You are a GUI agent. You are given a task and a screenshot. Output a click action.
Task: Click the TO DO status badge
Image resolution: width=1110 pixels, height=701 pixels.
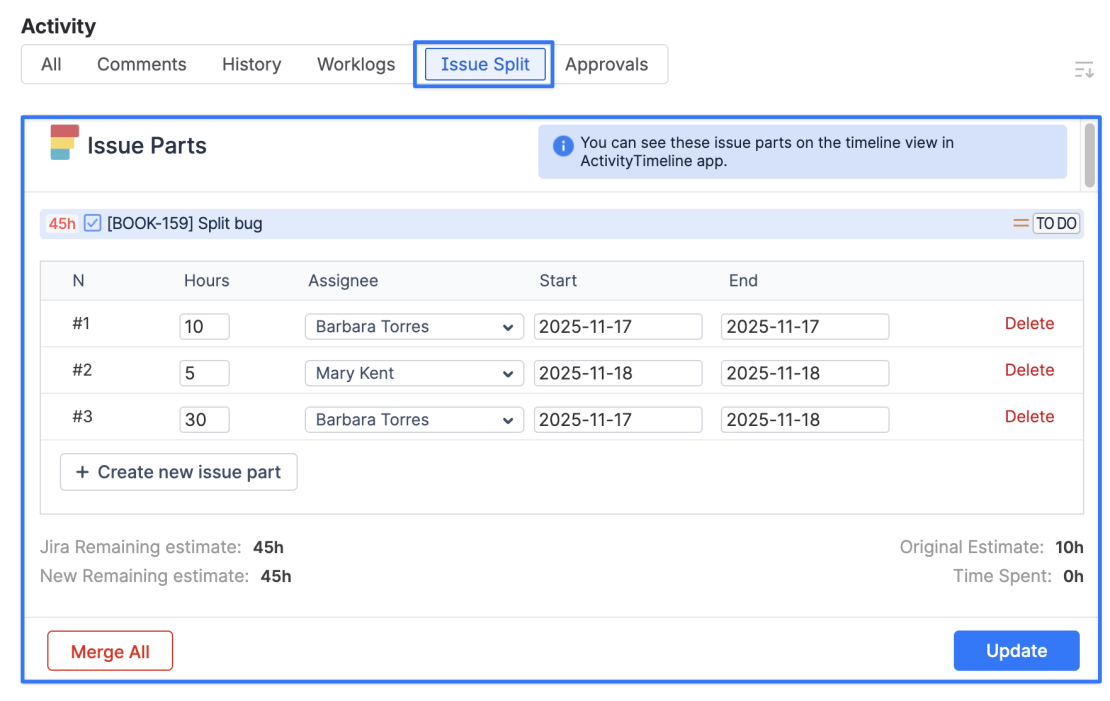(1056, 224)
